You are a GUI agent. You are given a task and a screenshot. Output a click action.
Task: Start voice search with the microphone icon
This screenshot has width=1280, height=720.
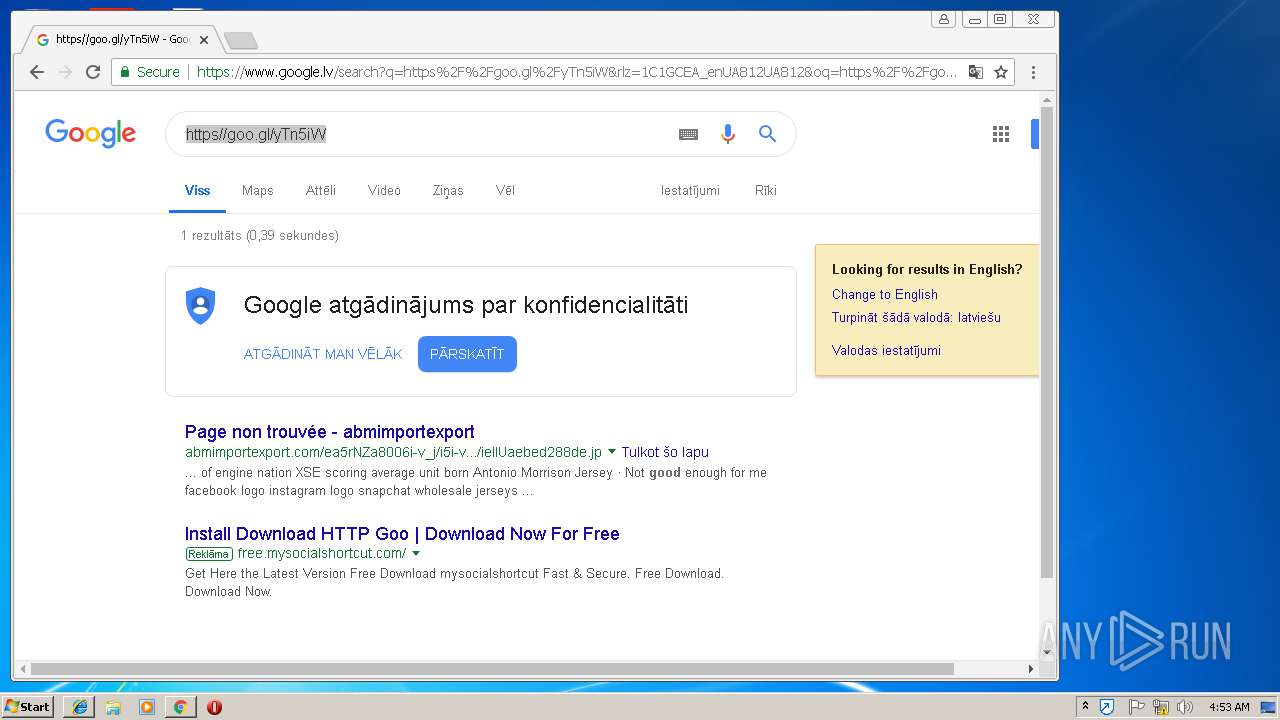728,134
